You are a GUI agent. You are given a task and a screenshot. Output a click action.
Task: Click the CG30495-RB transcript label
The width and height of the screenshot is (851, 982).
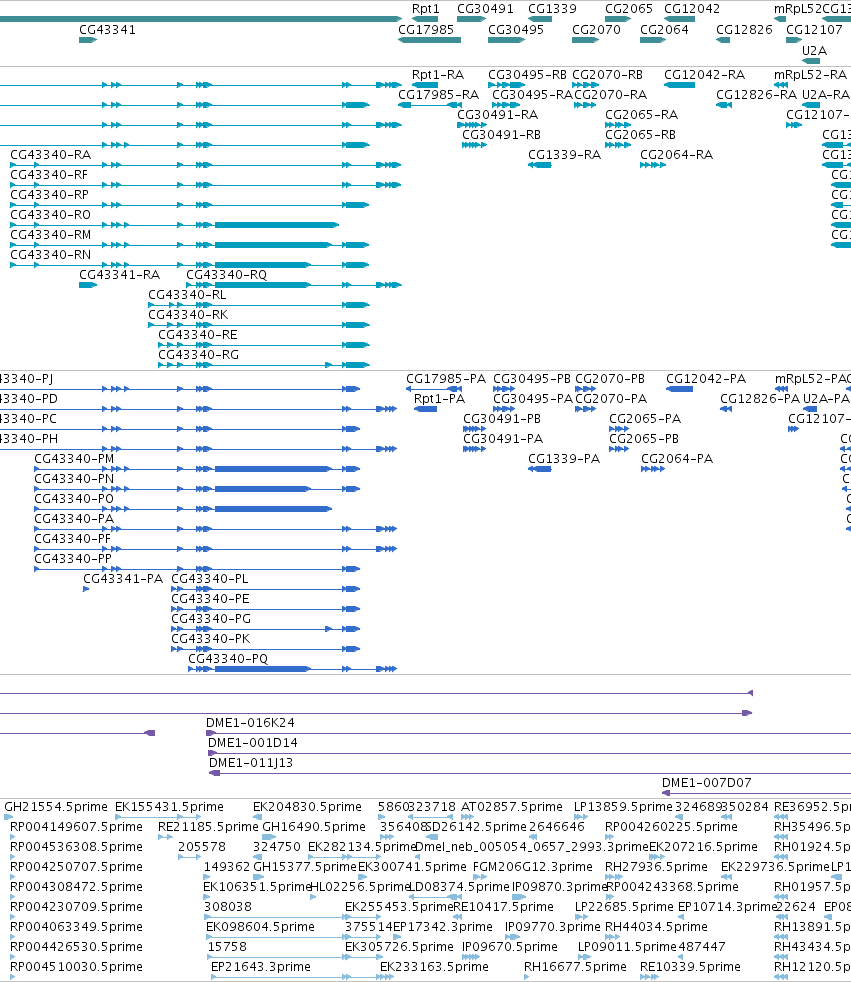coord(527,75)
